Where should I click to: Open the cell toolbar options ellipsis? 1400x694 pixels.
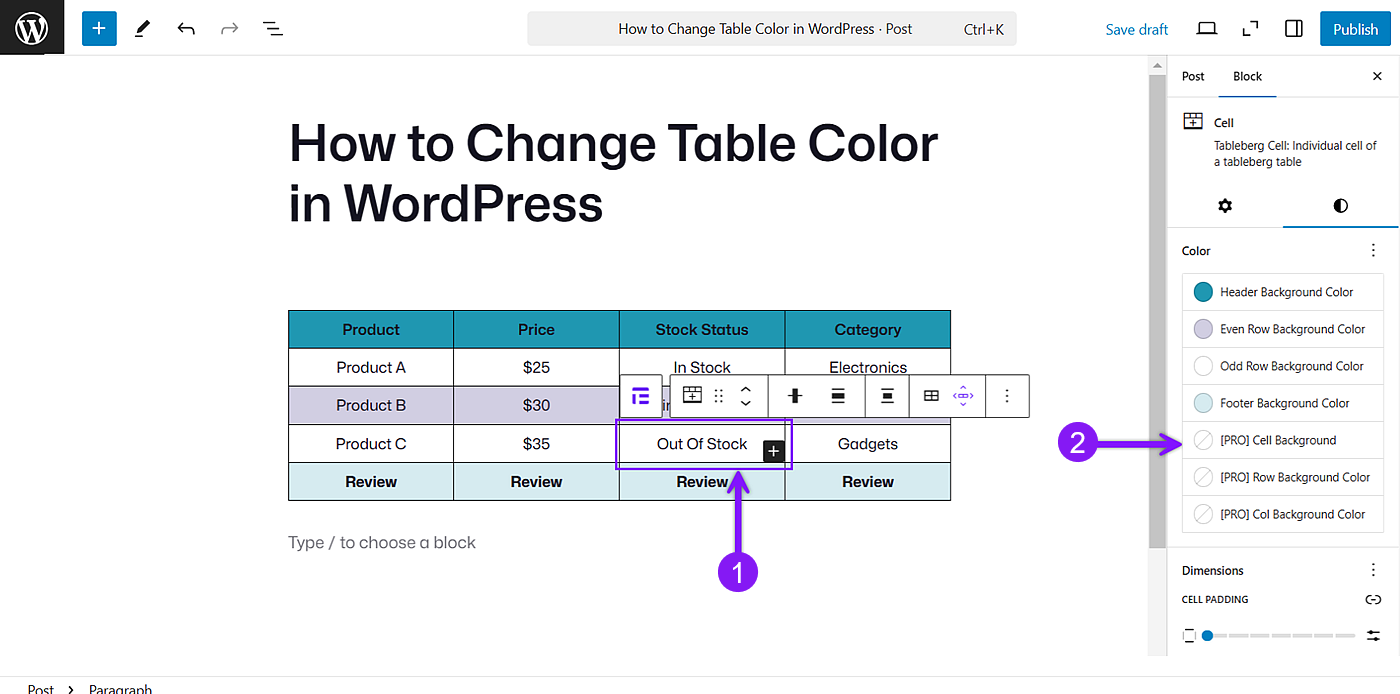tap(1007, 396)
